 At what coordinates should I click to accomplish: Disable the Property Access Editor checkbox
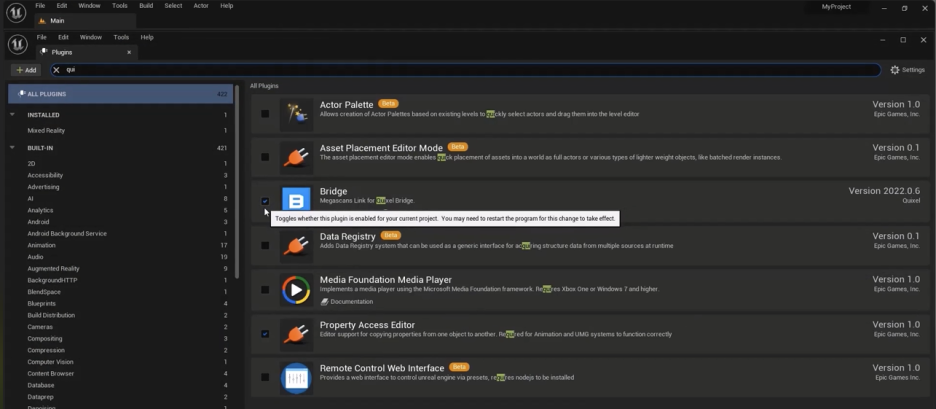tap(265, 334)
